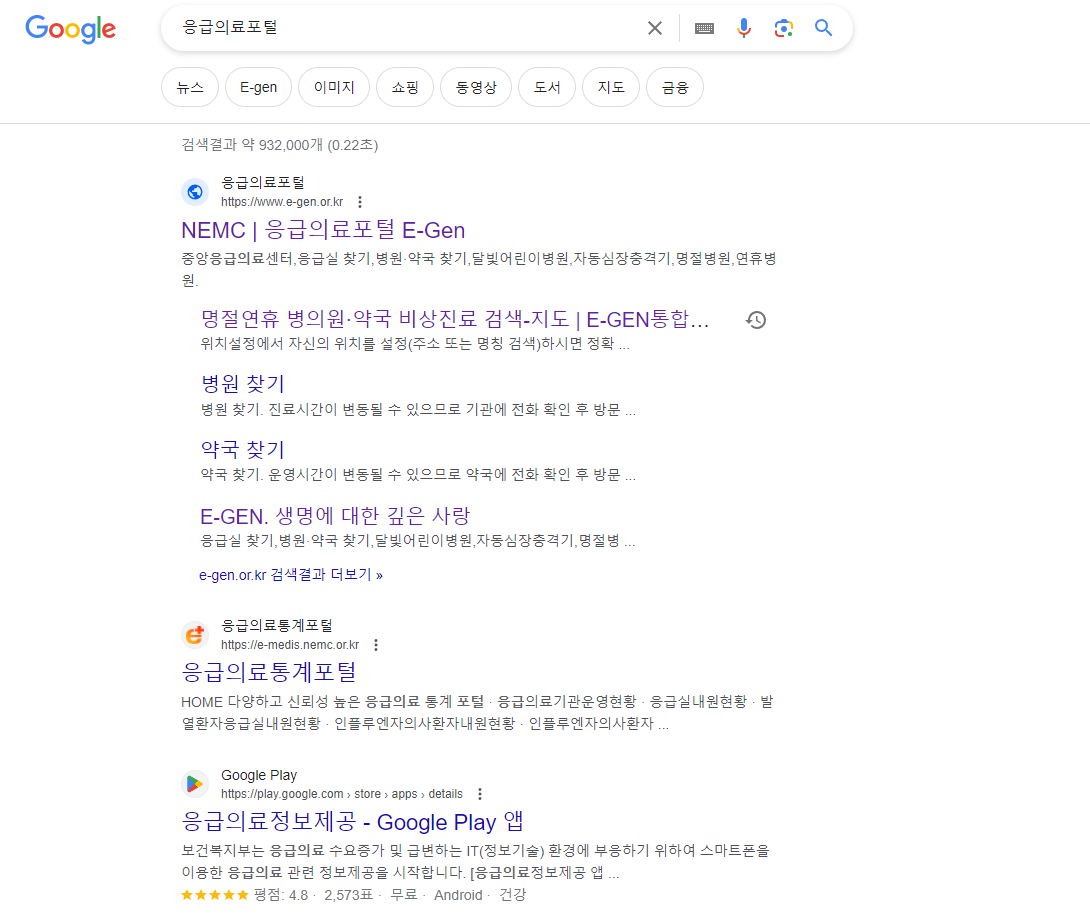
Task: Open the 응급의료통계포털 result title
Action: (269, 672)
